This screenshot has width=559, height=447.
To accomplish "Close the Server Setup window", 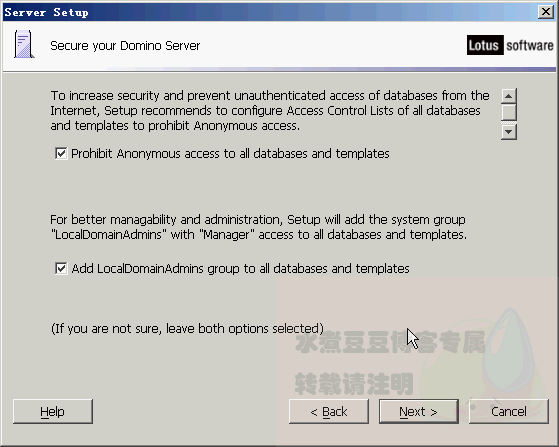I will [x=545, y=12].
